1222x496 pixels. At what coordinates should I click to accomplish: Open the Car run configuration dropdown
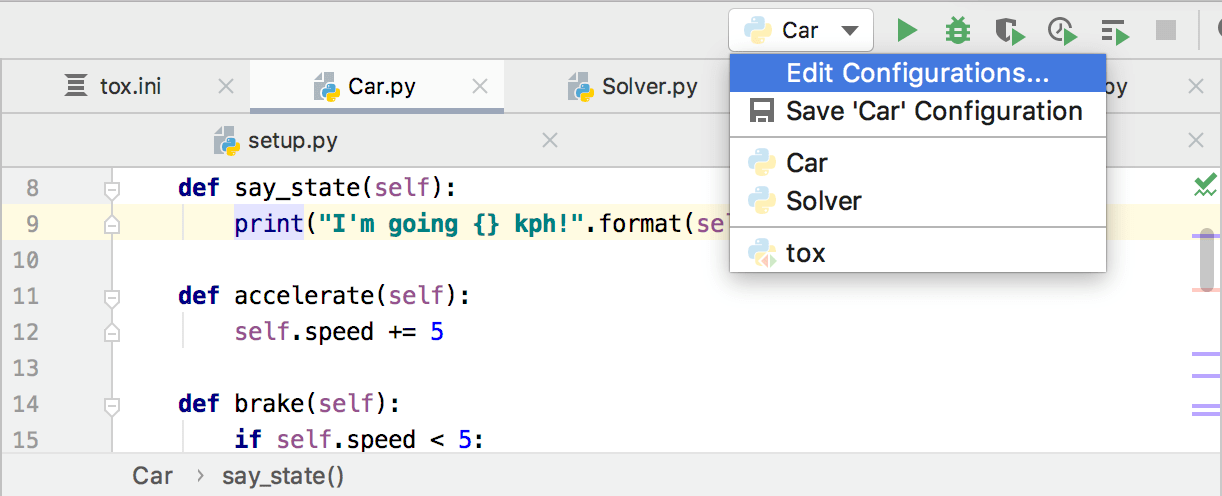801,31
